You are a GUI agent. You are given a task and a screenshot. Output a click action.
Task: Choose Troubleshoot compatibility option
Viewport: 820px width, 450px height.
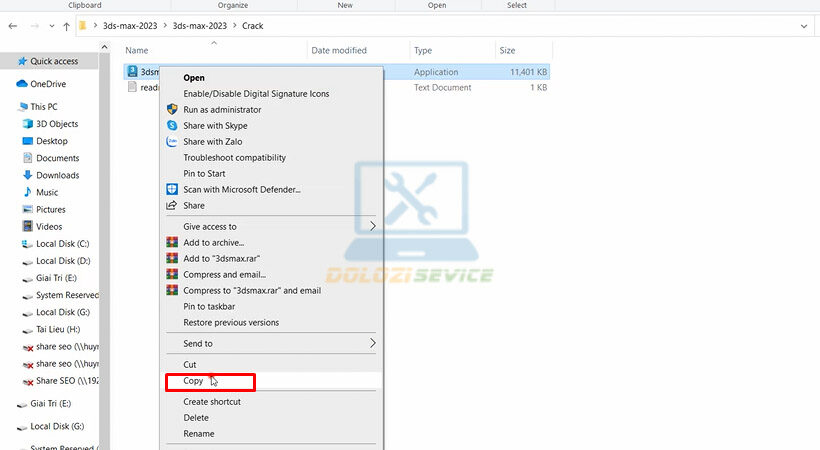click(234, 157)
